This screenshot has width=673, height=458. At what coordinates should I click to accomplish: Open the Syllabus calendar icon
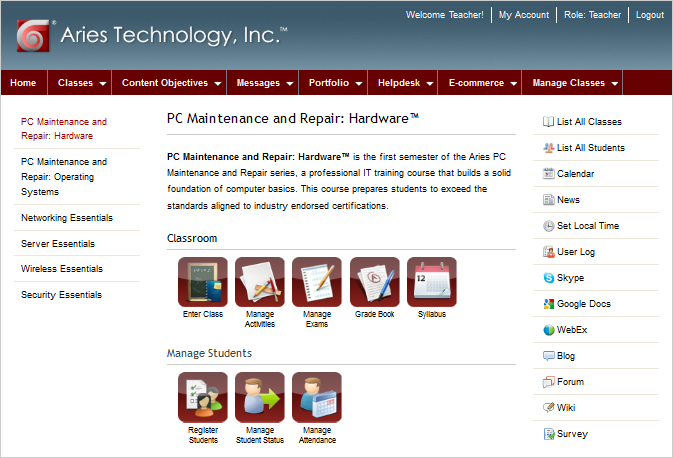tap(432, 282)
